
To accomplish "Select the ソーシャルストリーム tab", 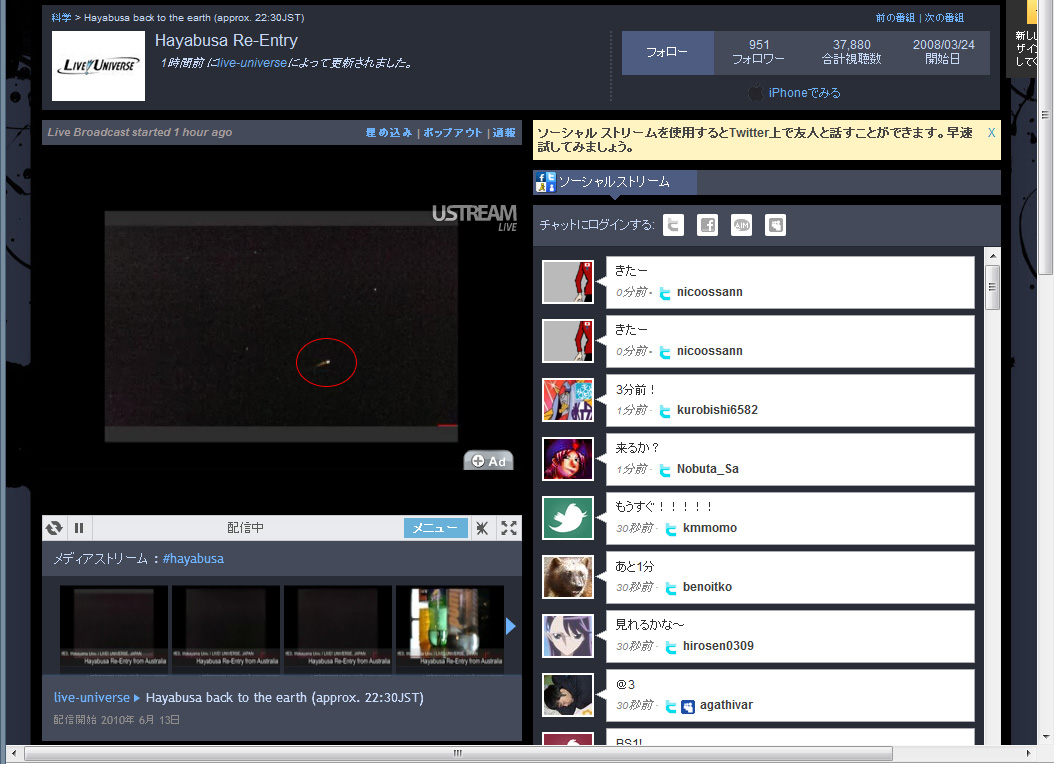I will tap(615, 182).
